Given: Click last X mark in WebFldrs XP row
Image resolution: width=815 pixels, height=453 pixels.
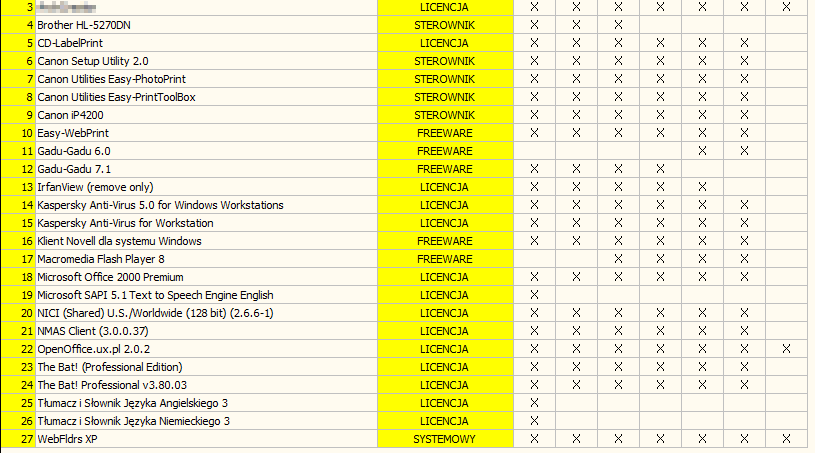Looking at the screenshot, I should pyautogui.click(x=786, y=439).
